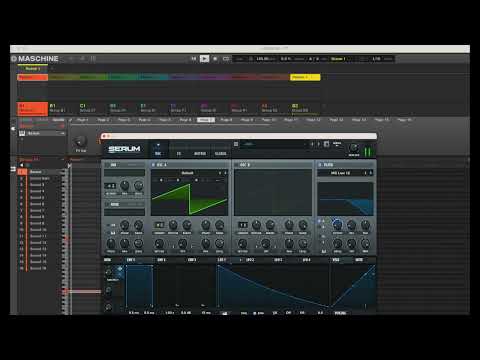Enable the Sub oscillator
480x360 pixels.
click(x=108, y=165)
